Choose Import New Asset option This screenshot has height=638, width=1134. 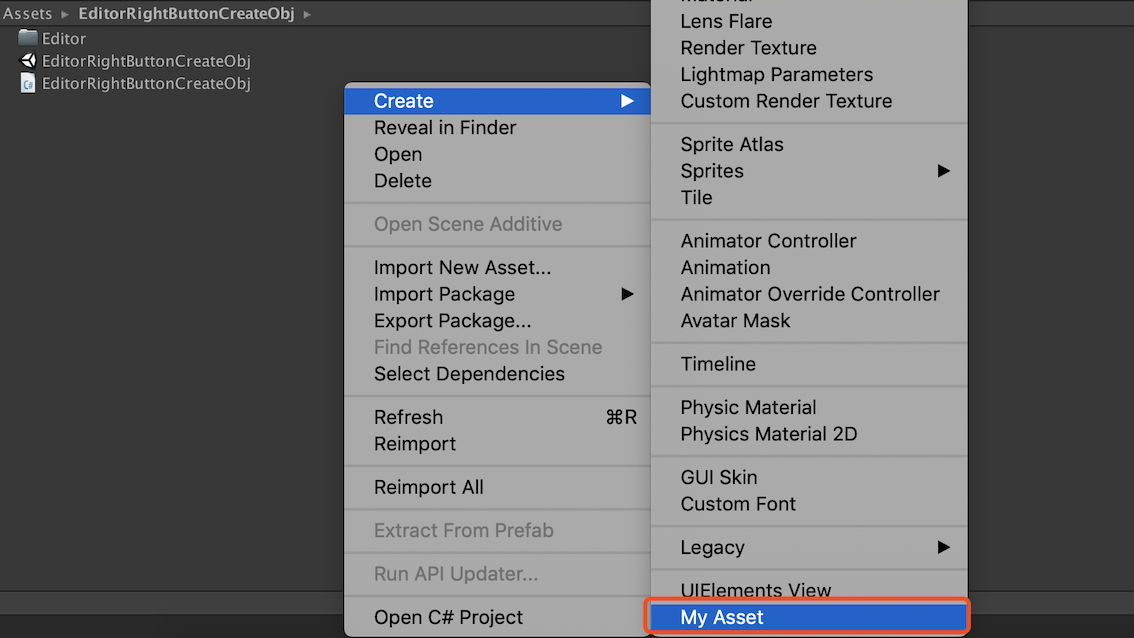coord(462,268)
